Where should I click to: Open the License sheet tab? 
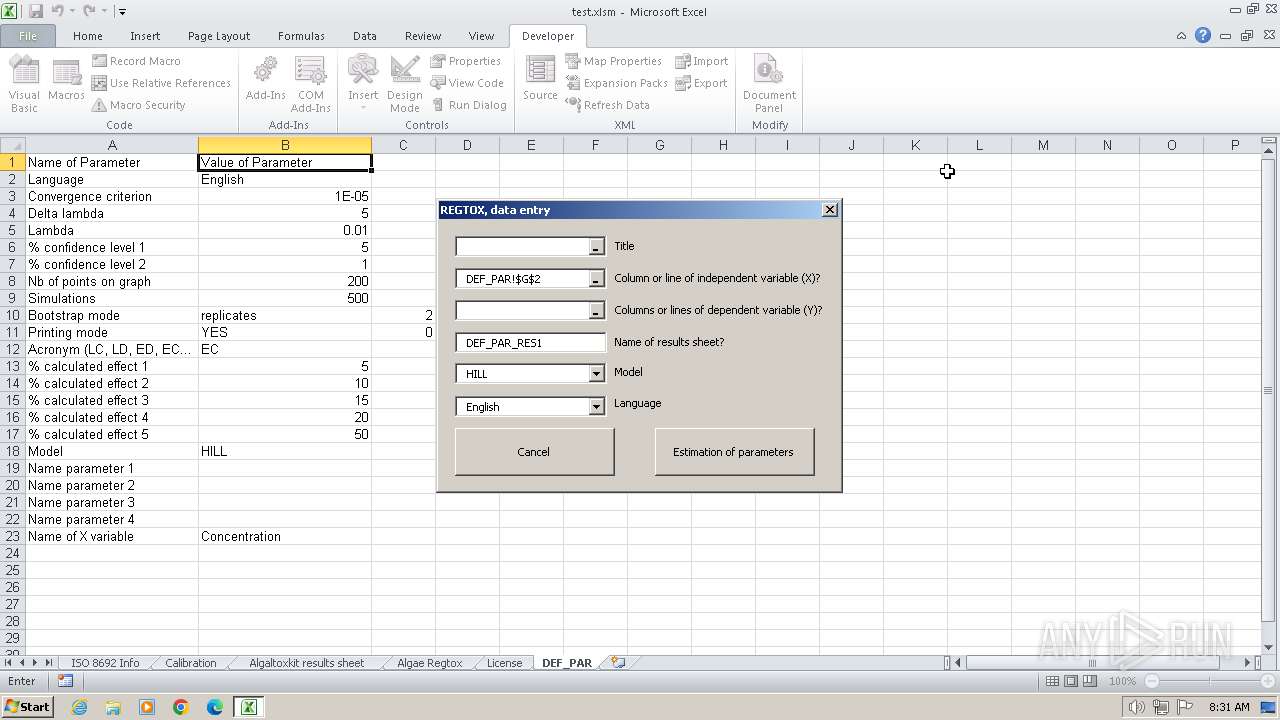[x=504, y=663]
